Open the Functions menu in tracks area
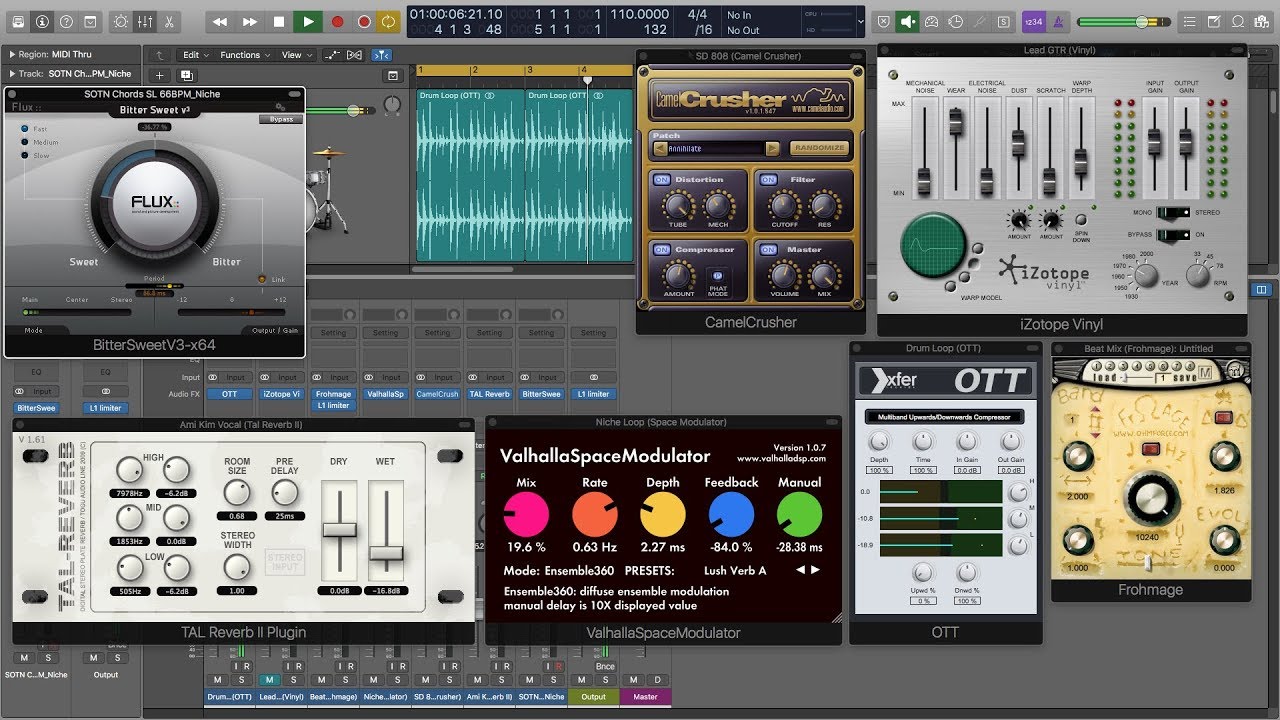This screenshot has width=1280, height=720. (245, 55)
